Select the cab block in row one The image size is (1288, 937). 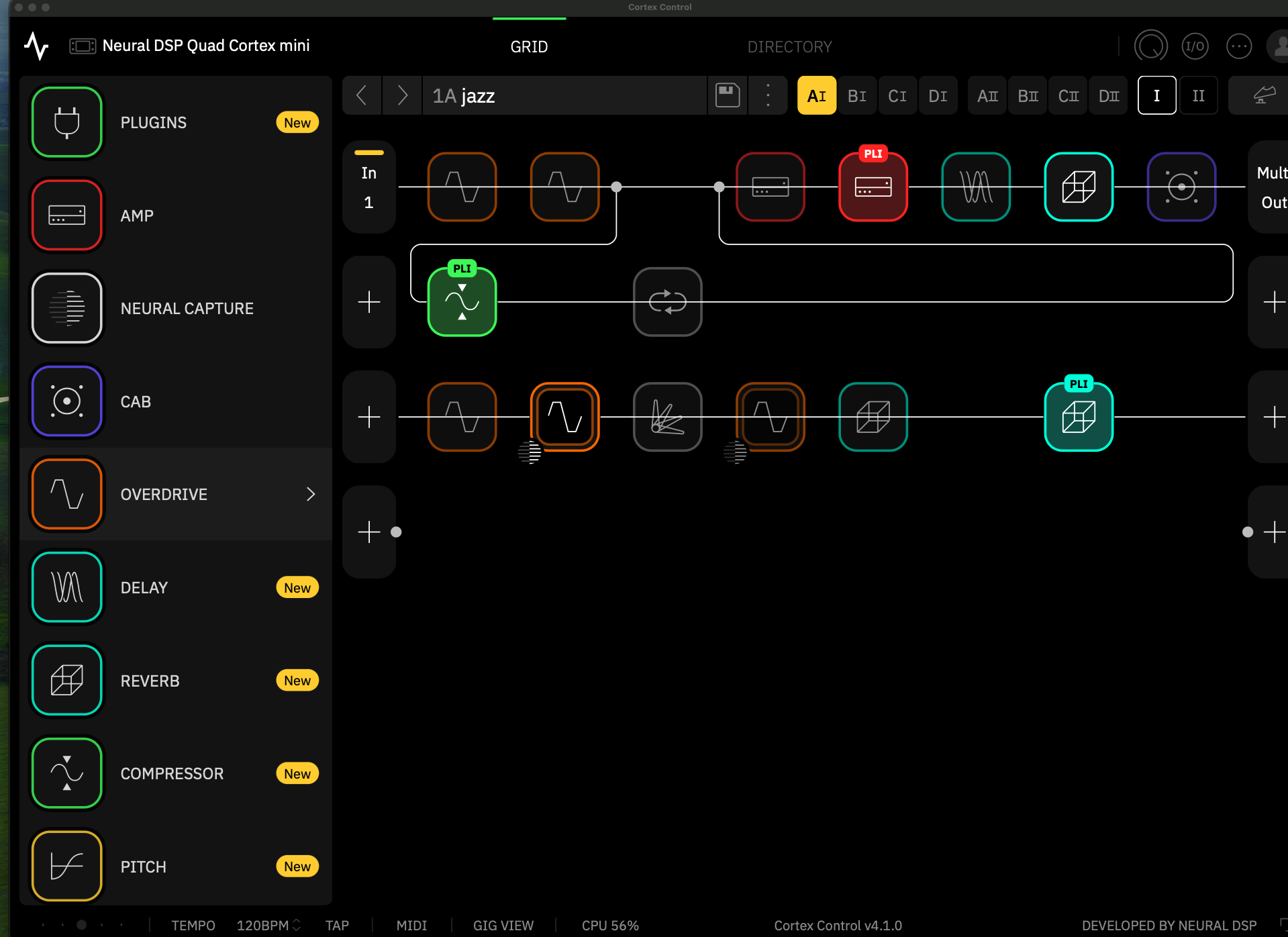1181,187
